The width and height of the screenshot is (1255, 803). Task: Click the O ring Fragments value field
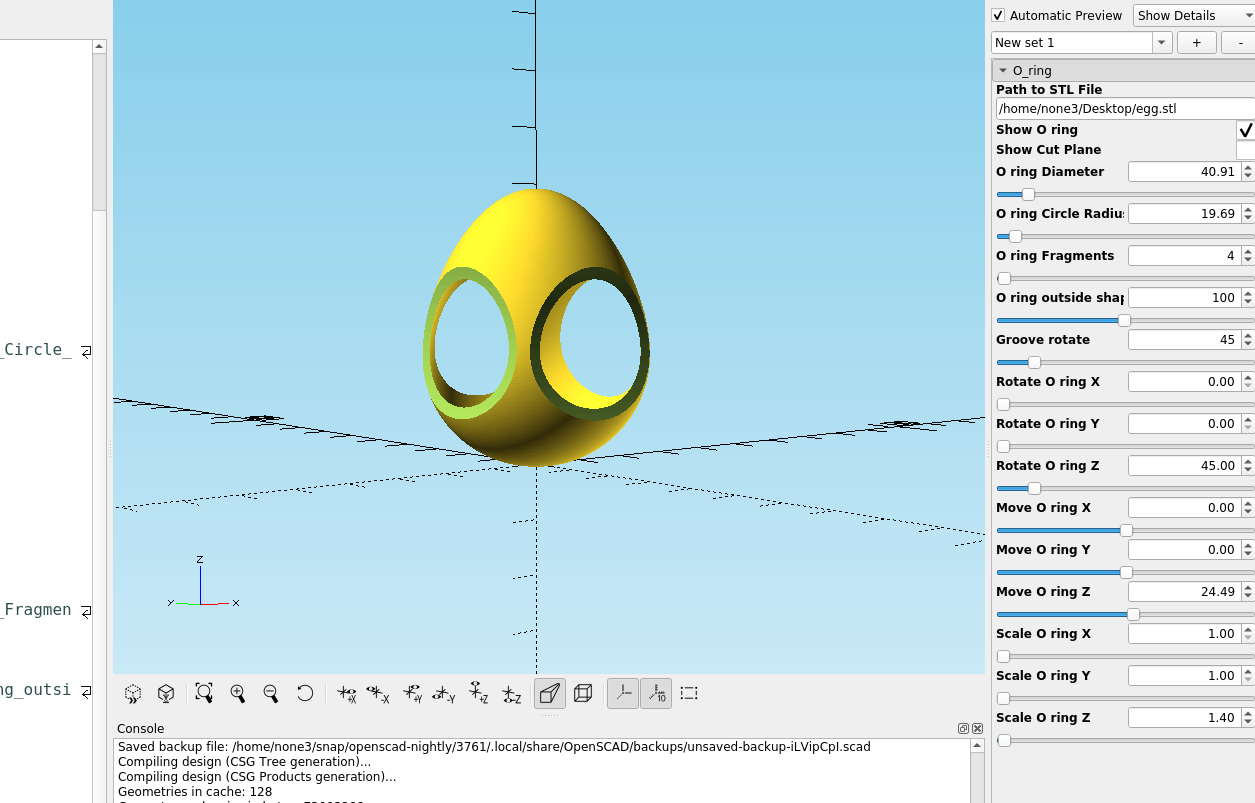tap(1185, 256)
